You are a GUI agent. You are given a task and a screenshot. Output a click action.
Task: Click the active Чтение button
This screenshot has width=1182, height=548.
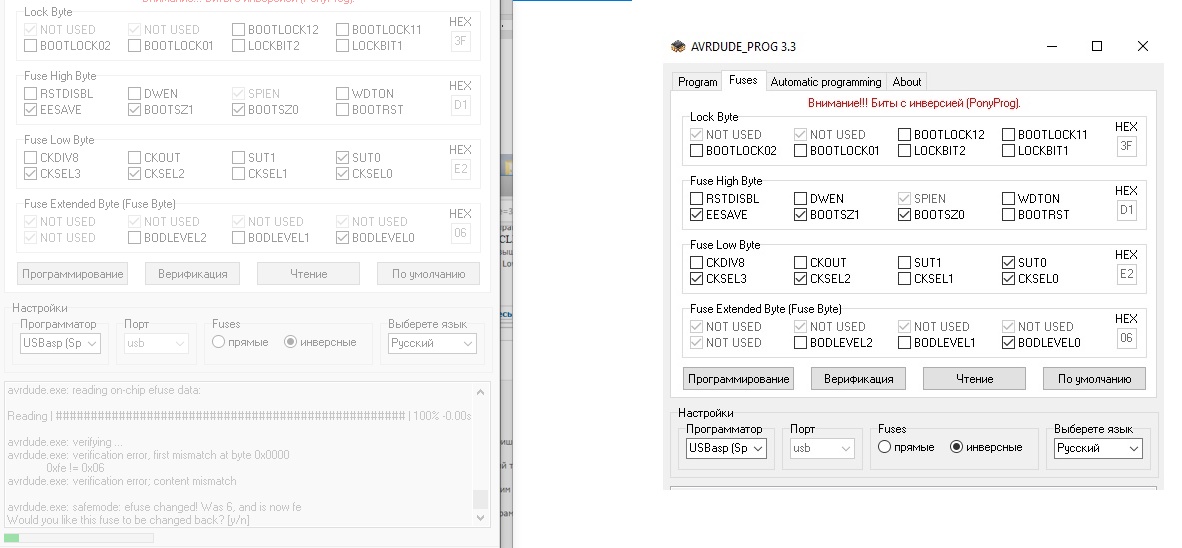click(x=974, y=379)
